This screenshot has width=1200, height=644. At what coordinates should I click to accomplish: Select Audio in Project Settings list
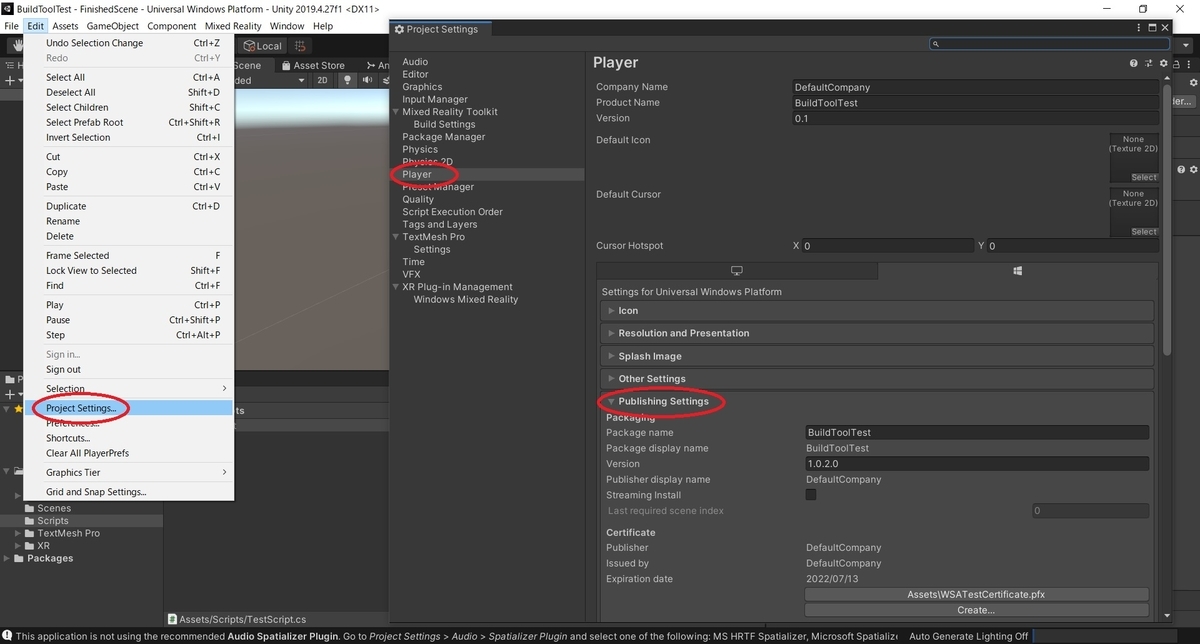click(415, 62)
